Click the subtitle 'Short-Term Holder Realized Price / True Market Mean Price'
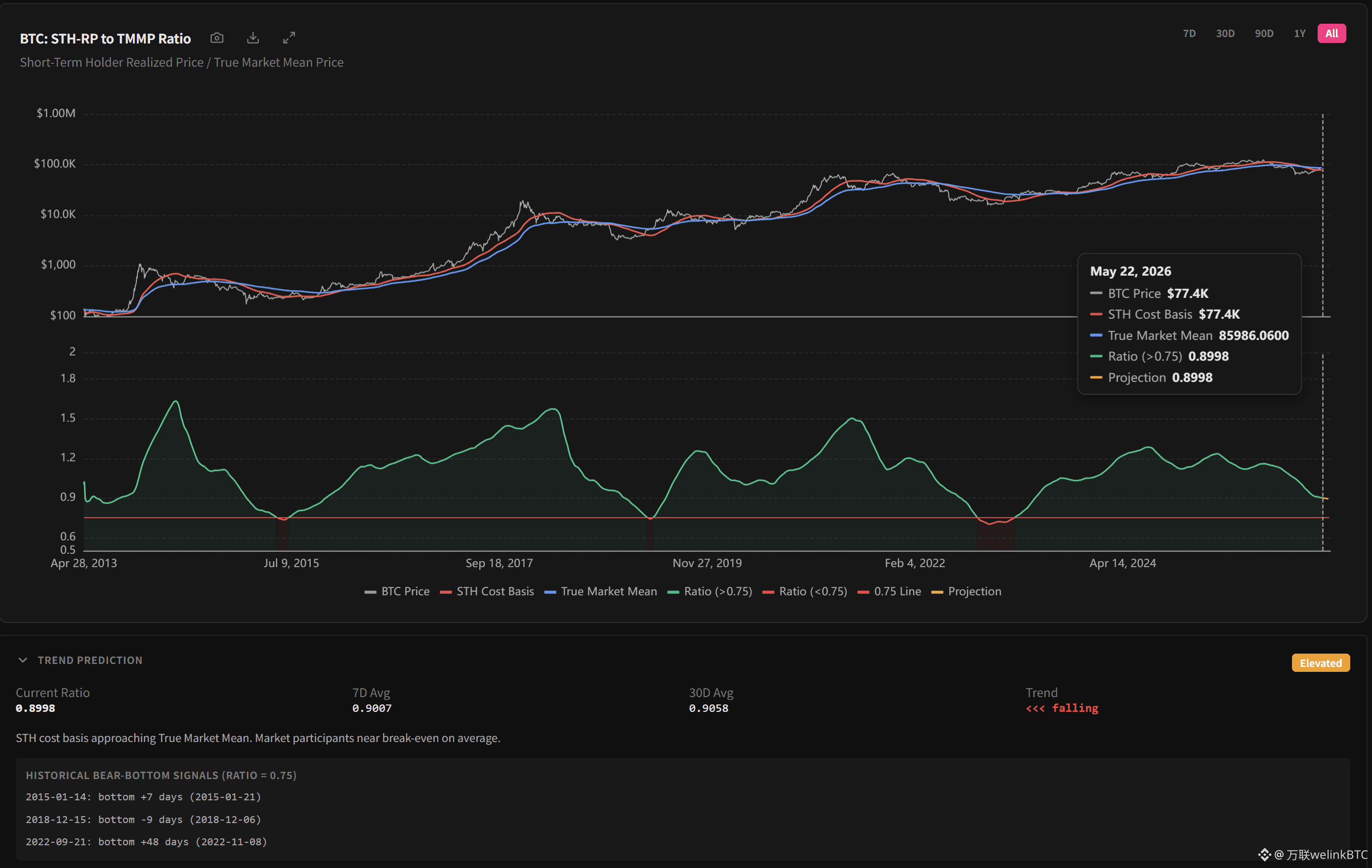 [x=182, y=63]
